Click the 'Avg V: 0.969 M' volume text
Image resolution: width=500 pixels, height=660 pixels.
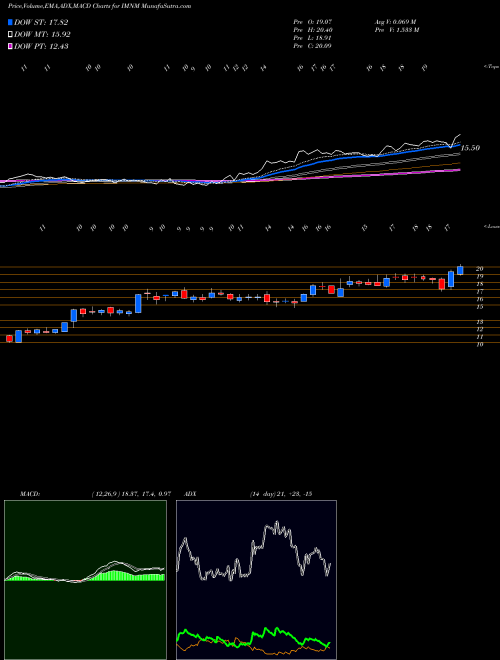(396, 21)
